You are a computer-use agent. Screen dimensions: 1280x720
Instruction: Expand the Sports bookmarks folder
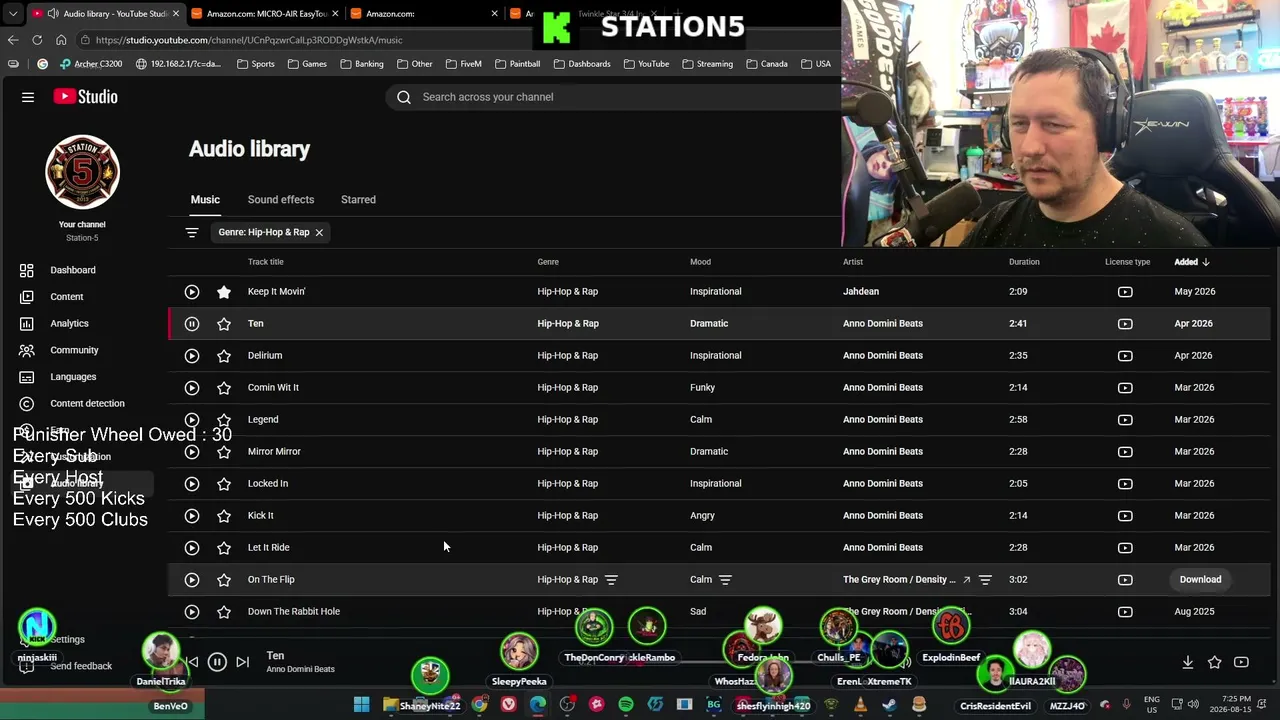[x=255, y=64]
